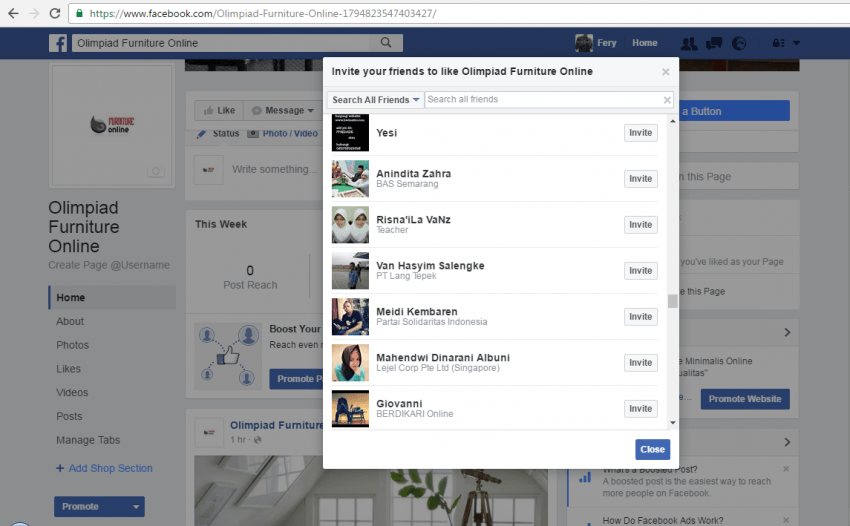This screenshot has height=526, width=850.
Task: Click the green padlock security icon
Action: tap(79, 13)
